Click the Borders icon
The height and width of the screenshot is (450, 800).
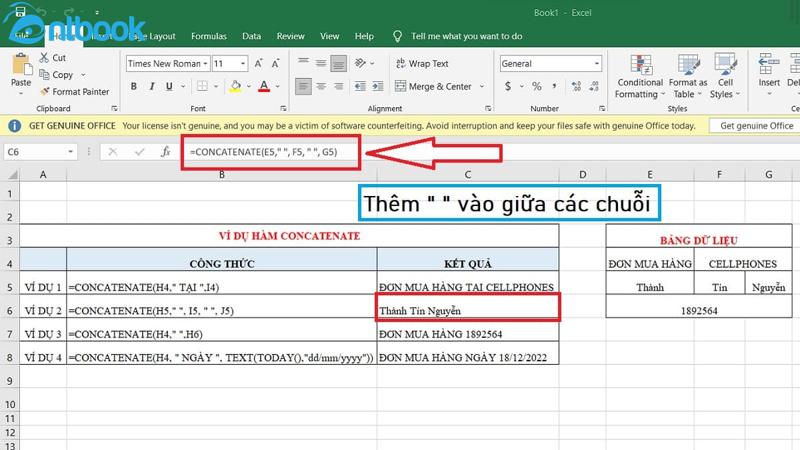(x=203, y=86)
